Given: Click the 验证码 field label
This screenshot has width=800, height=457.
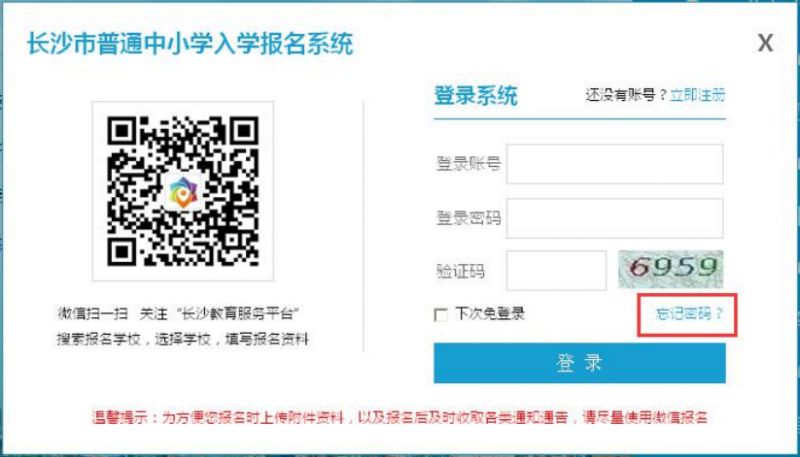Looking at the screenshot, I should [460, 271].
